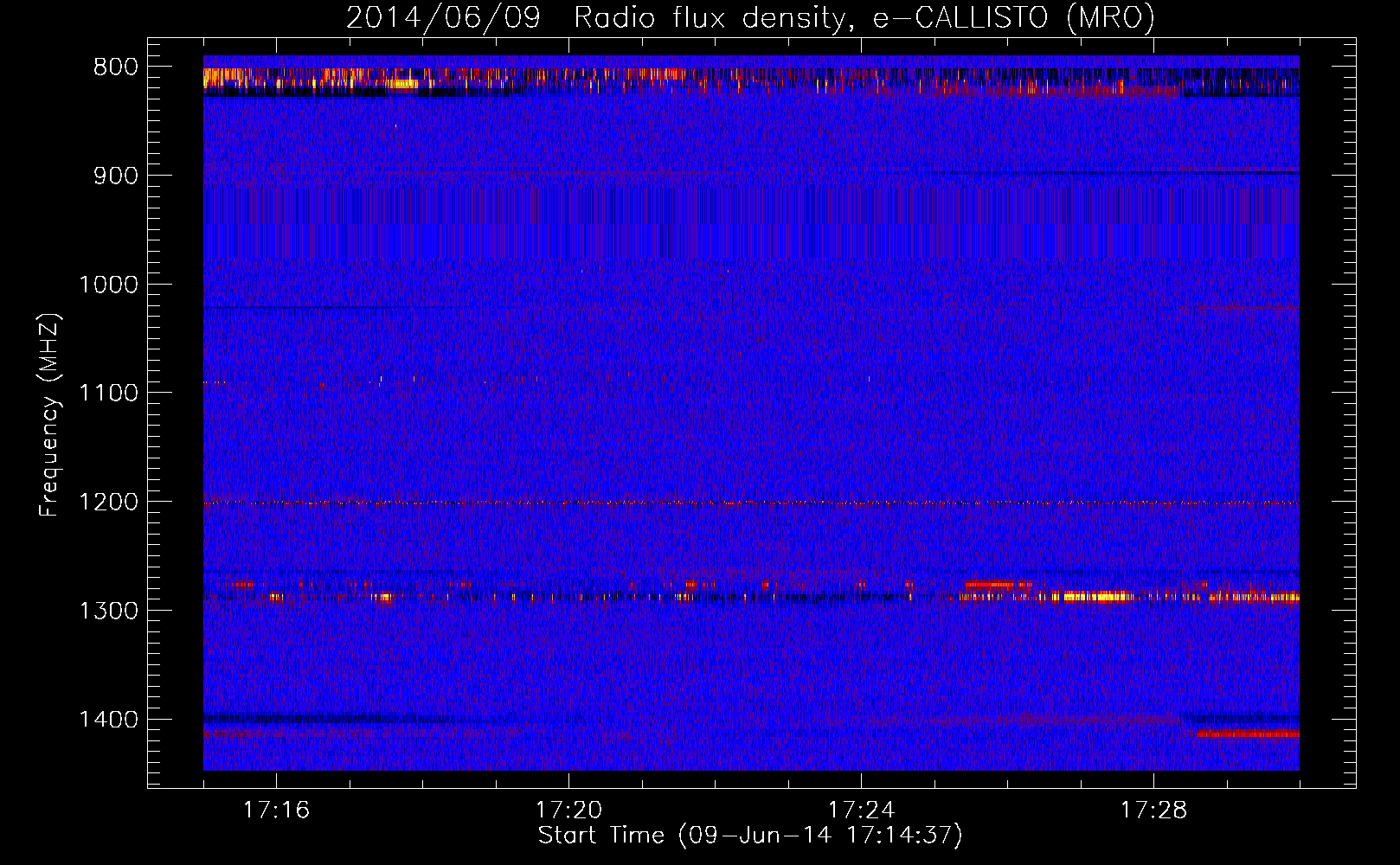Click the red band near 1410 MHz after 17:28
Screen dimensions: 1400x865
(x=1247, y=734)
